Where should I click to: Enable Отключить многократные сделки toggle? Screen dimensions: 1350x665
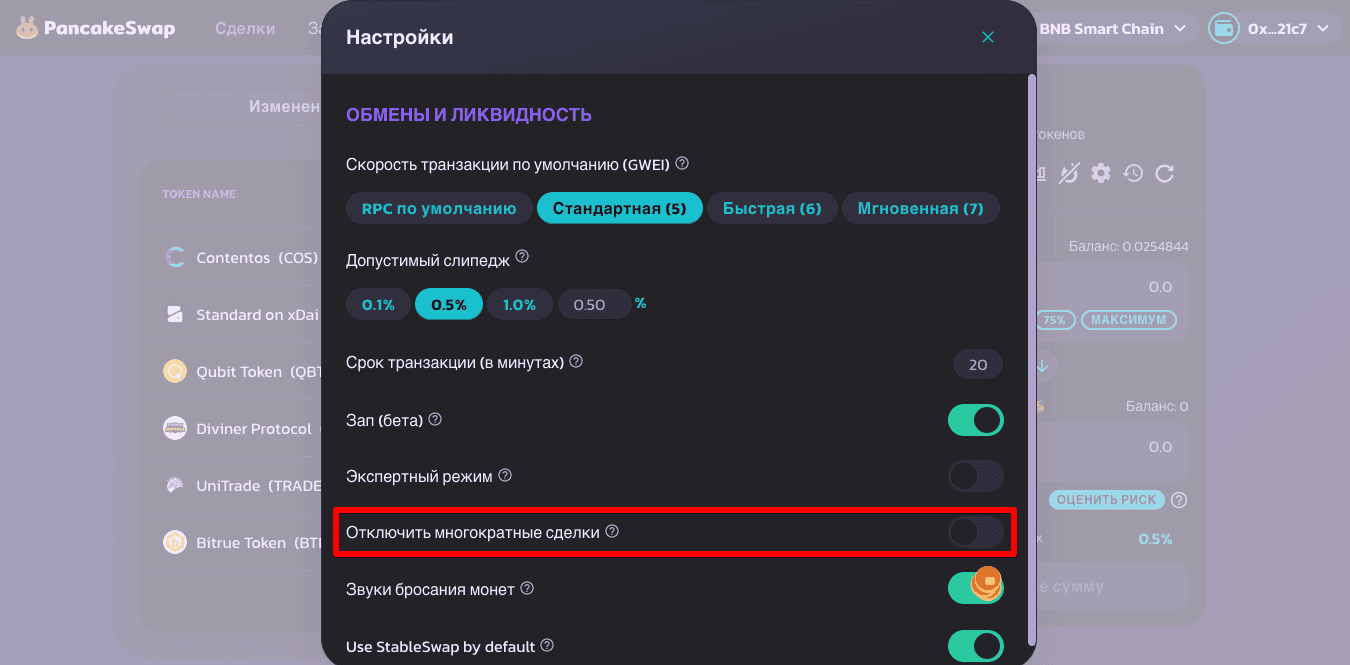975,532
